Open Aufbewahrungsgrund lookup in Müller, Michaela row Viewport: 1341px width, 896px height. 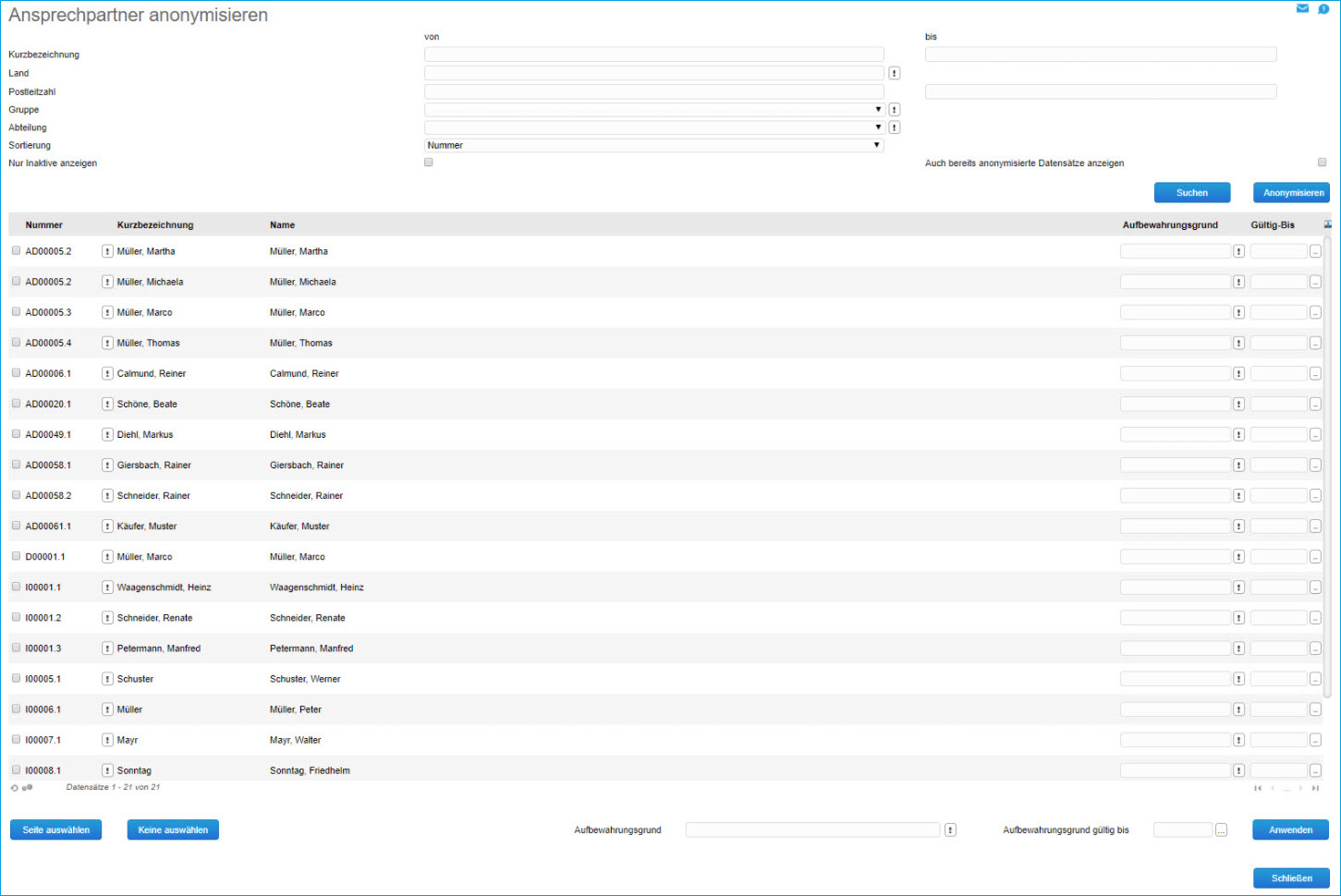point(1238,282)
